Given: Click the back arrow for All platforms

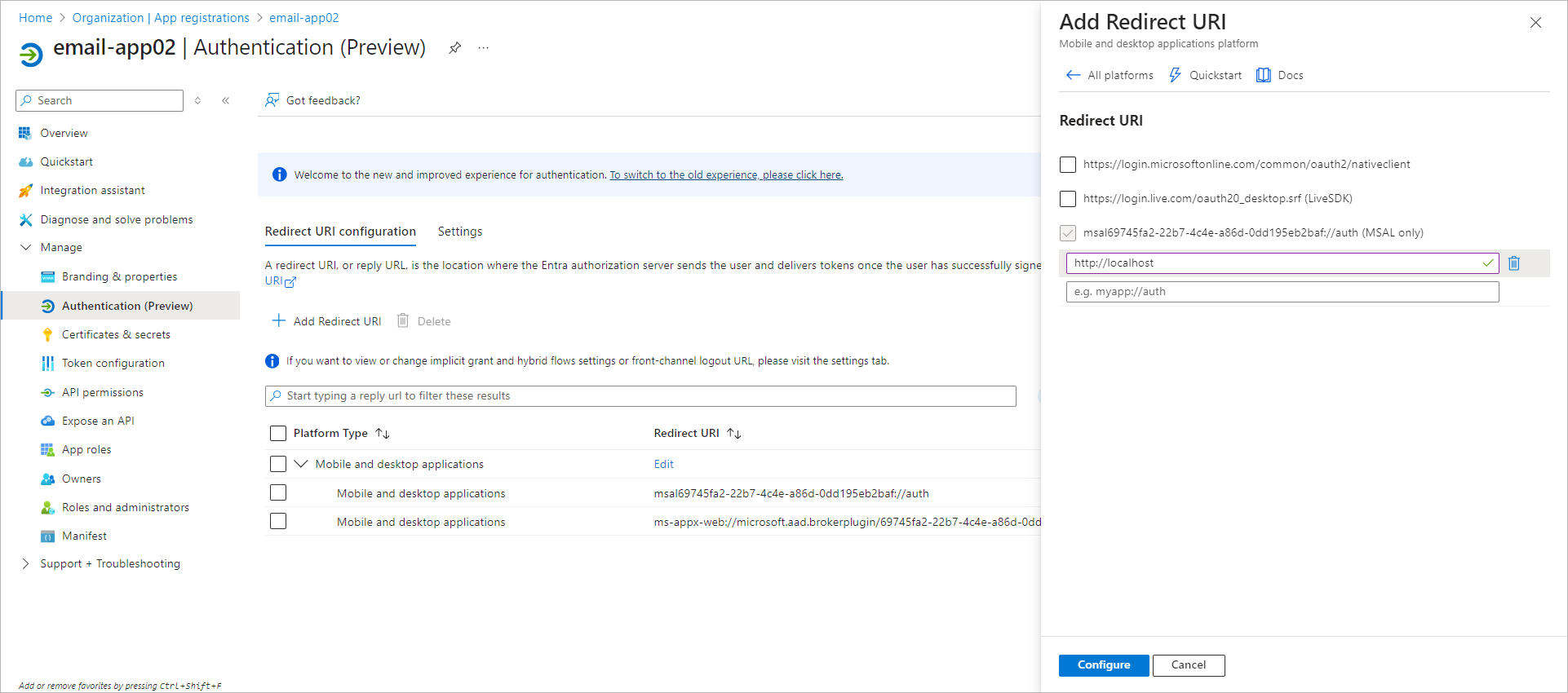Looking at the screenshot, I should [x=1073, y=75].
